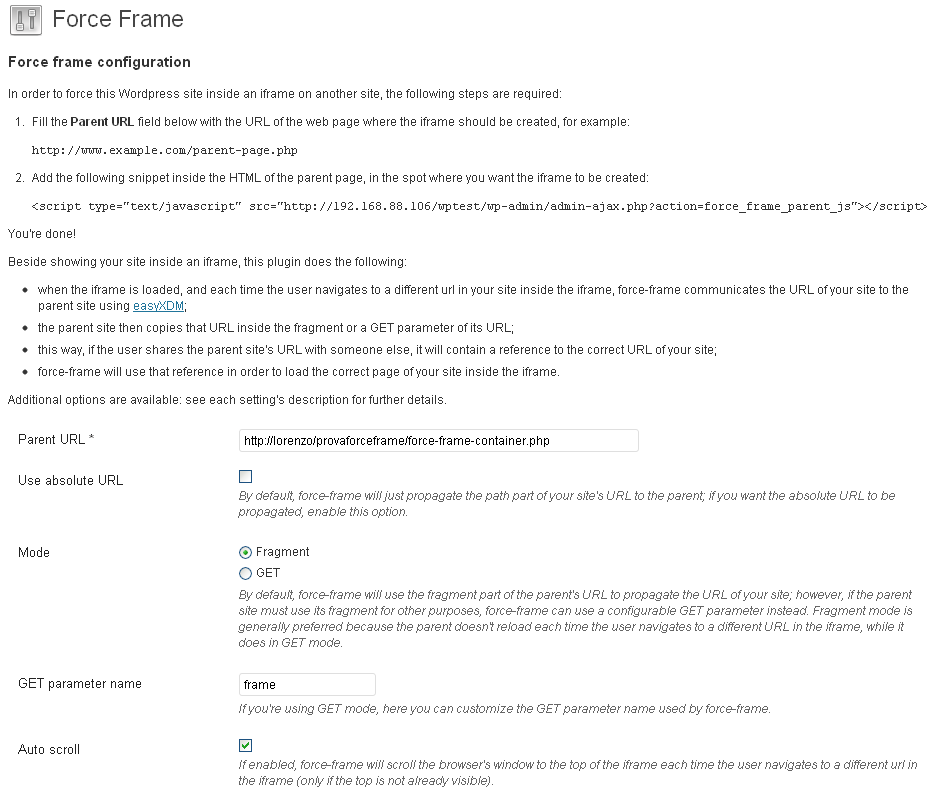Screen dimensions: 933x797
Task: Click the example parent-page.php URL text
Action: [x=164, y=151]
